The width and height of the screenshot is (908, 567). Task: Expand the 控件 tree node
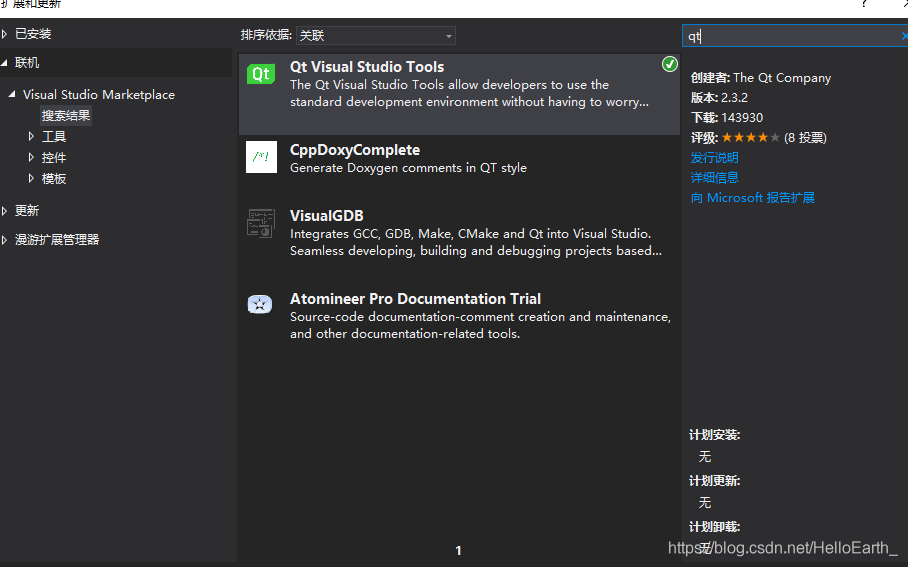tap(31, 157)
